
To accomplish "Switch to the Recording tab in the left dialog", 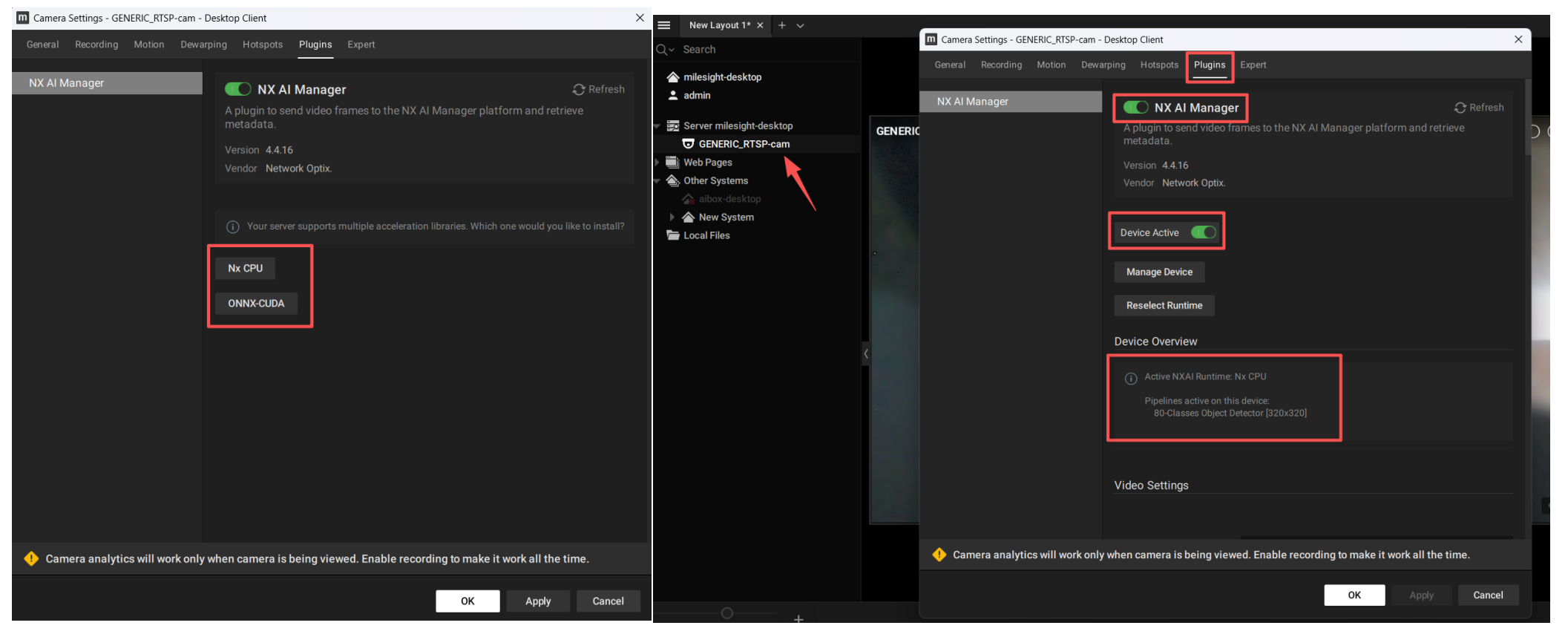I will (96, 45).
